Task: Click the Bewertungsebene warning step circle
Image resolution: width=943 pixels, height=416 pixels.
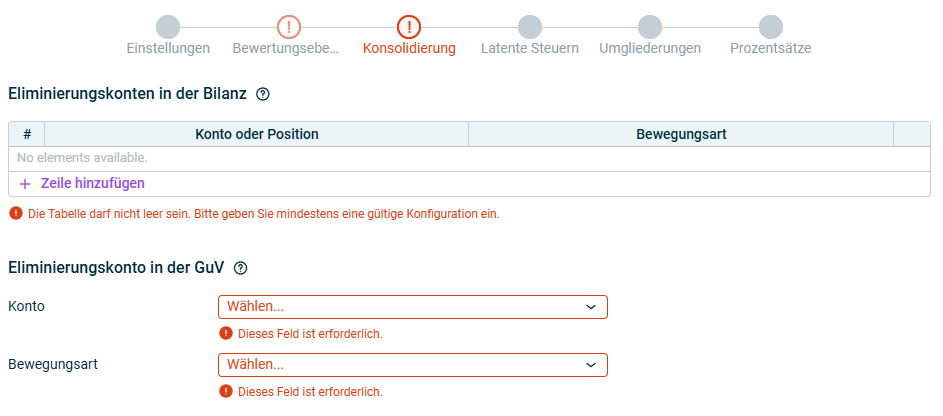Action: click(x=288, y=27)
